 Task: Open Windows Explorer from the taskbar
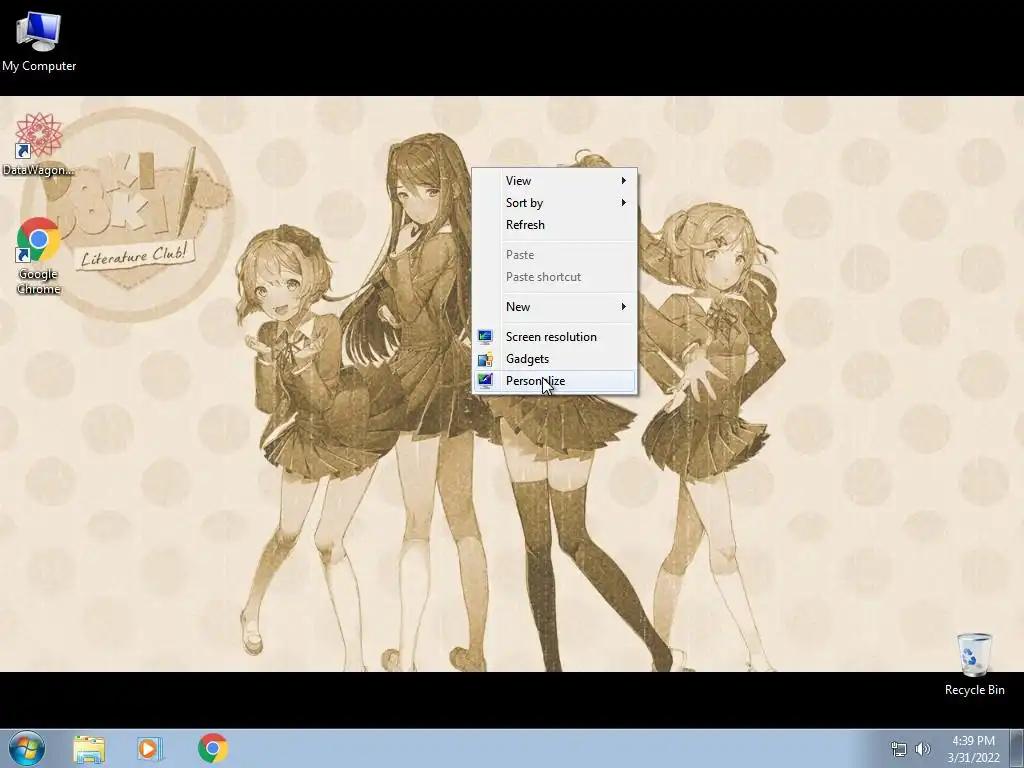[89, 749]
